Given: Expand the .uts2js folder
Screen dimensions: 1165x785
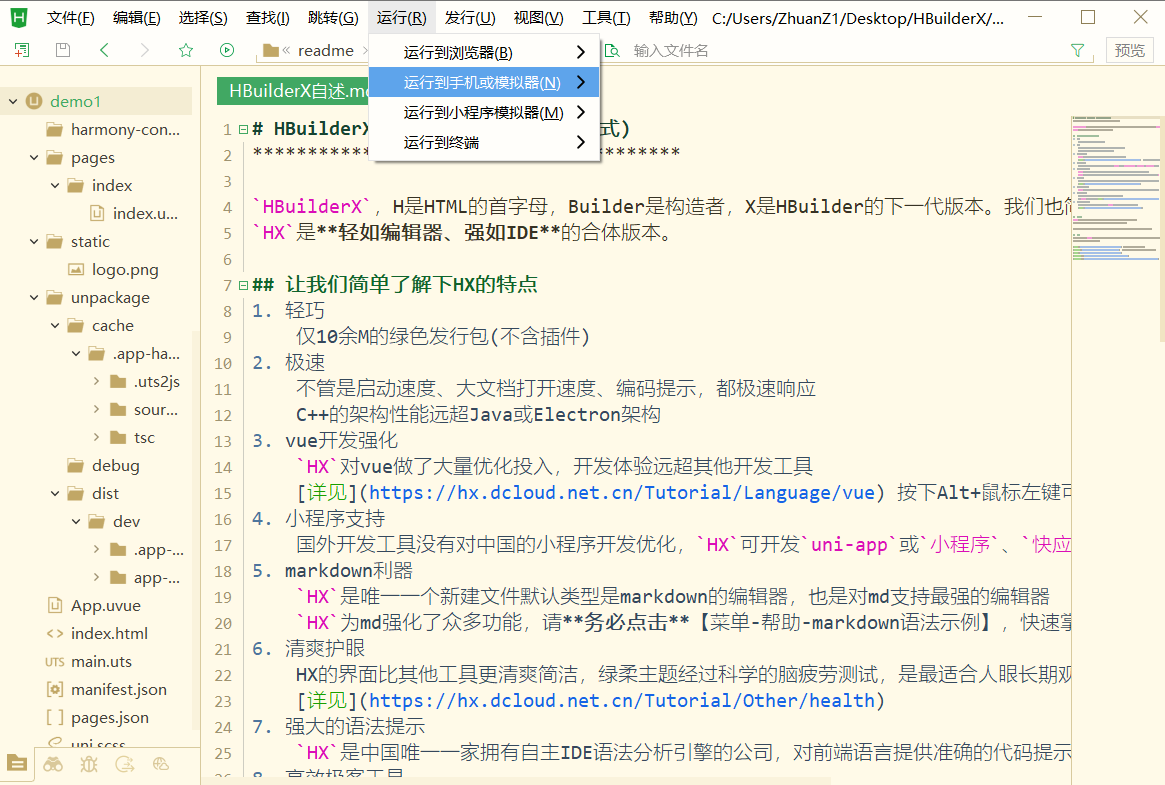Looking at the screenshot, I should tap(97, 382).
